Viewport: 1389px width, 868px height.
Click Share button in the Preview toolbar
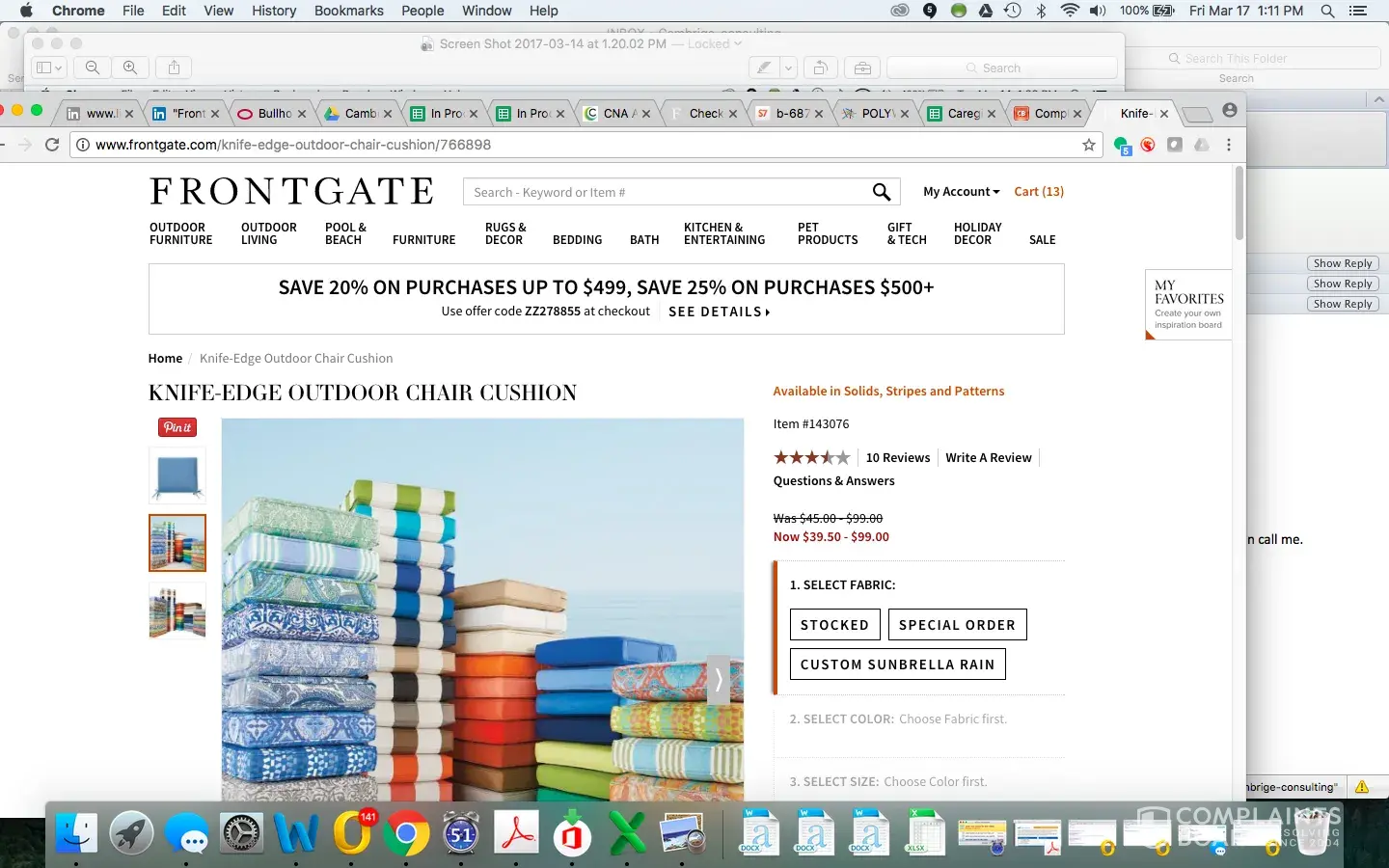pos(174,68)
